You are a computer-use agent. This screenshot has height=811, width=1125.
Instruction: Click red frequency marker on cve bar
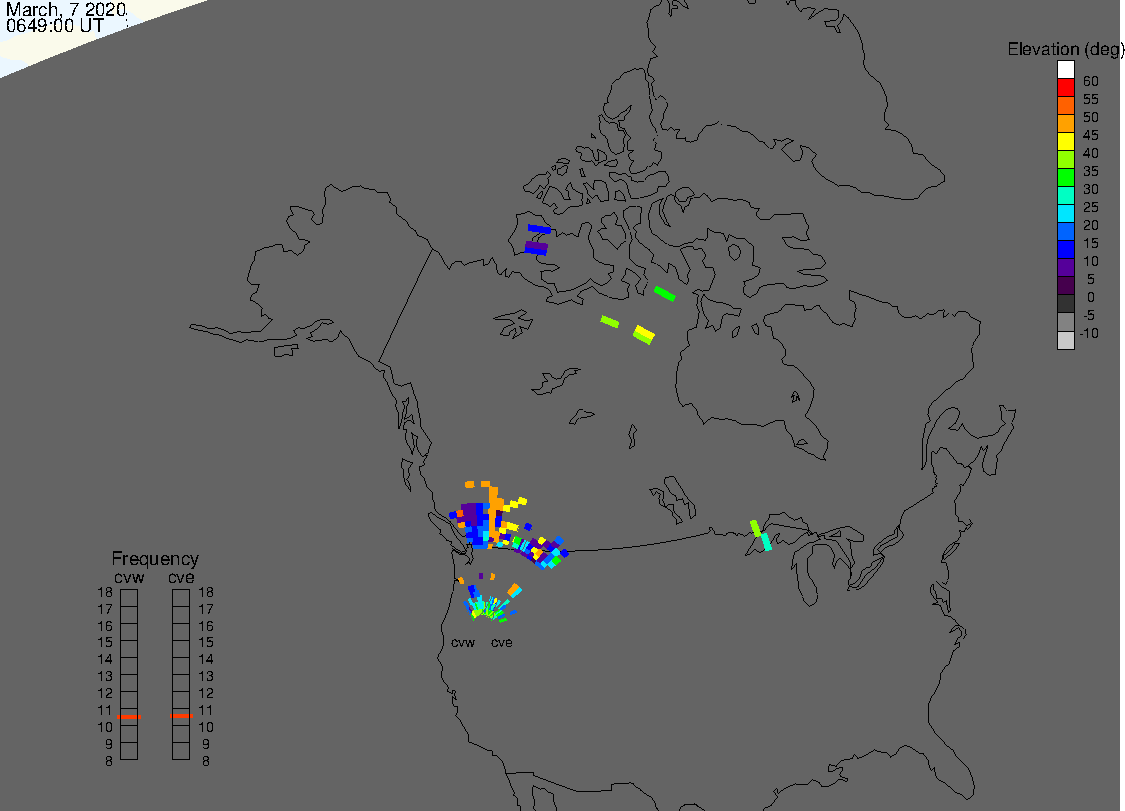182,716
